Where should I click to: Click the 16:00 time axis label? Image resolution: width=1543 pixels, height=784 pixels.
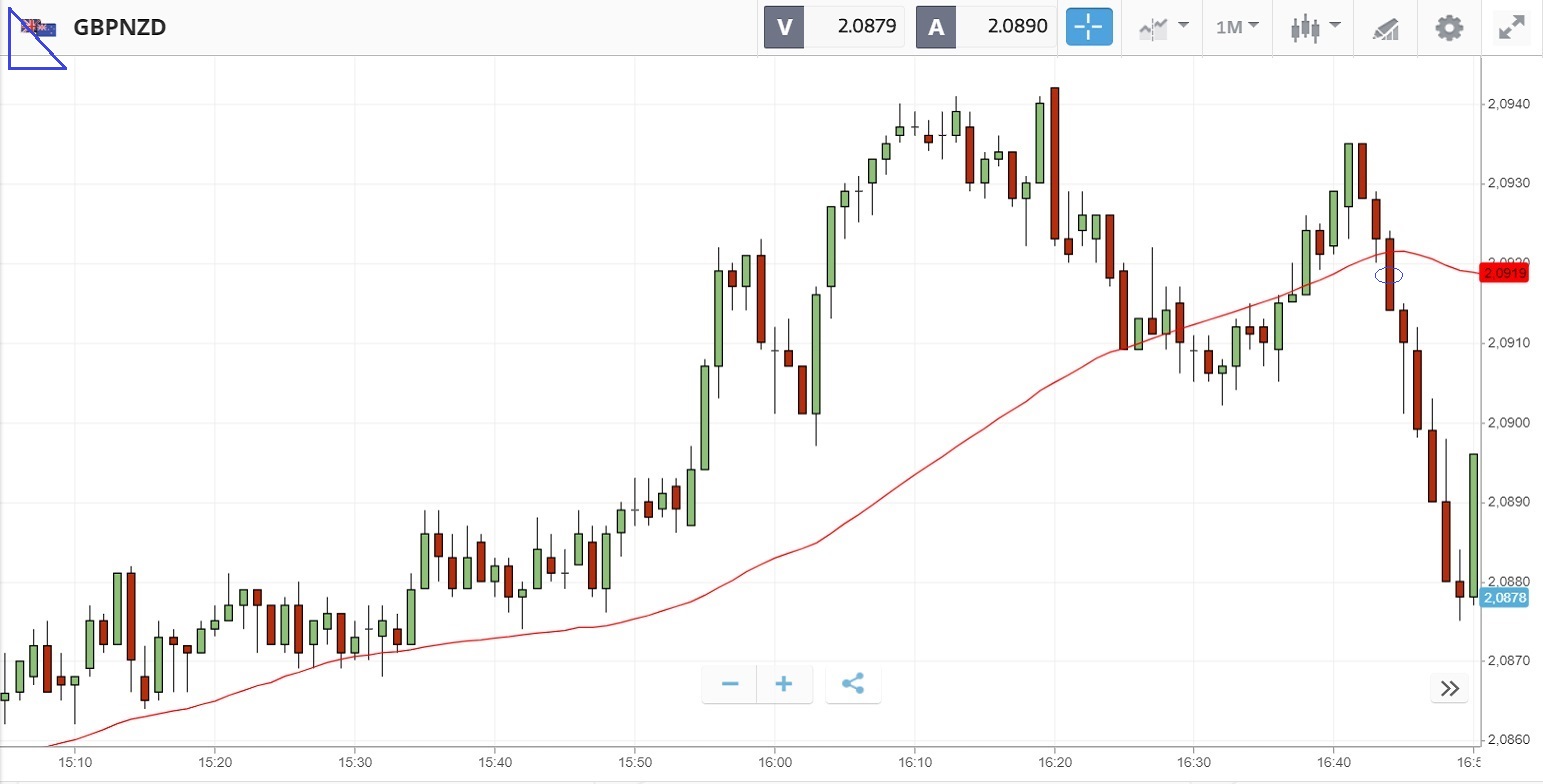pyautogui.click(x=774, y=760)
